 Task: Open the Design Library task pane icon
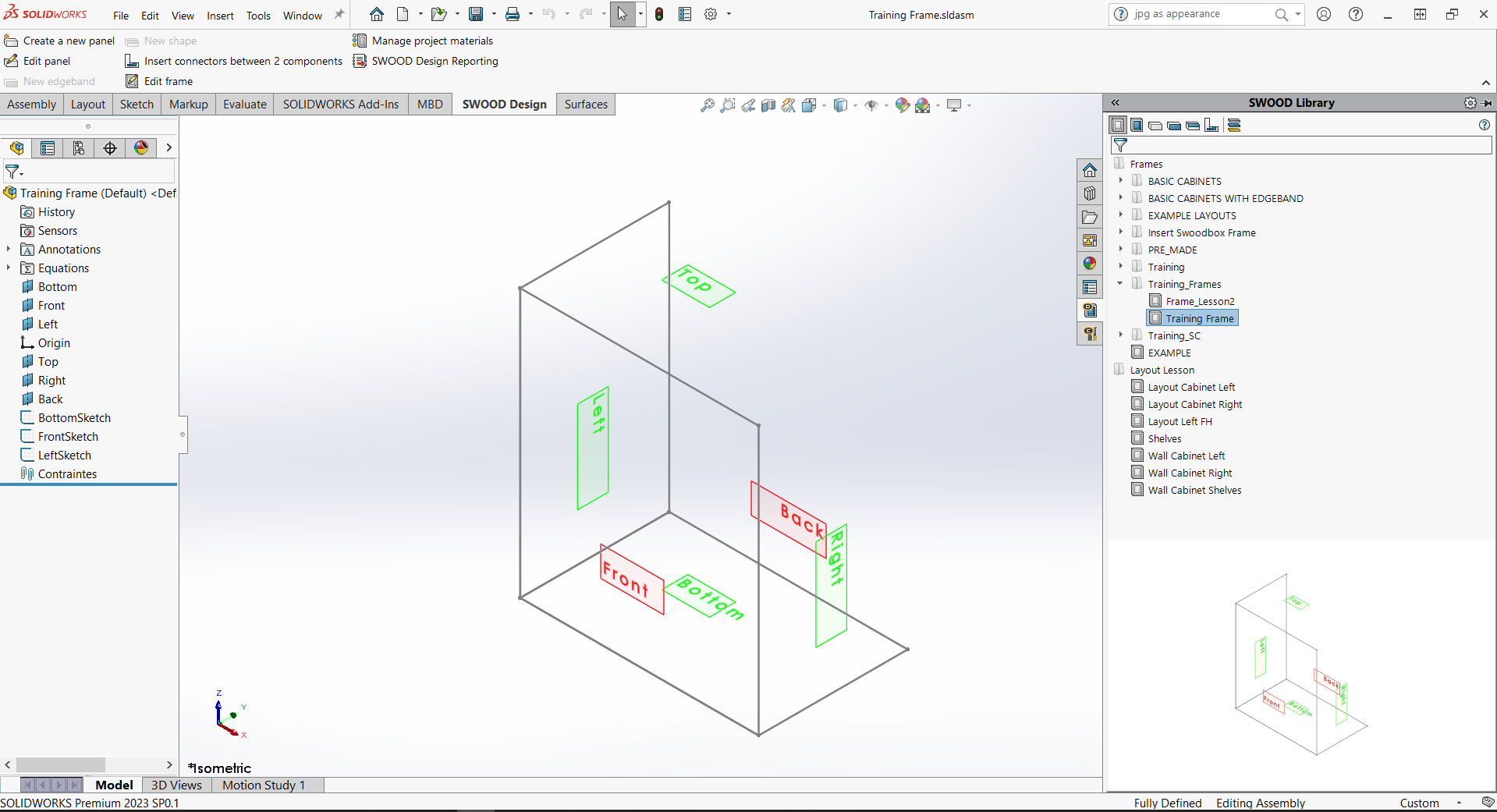(x=1090, y=193)
